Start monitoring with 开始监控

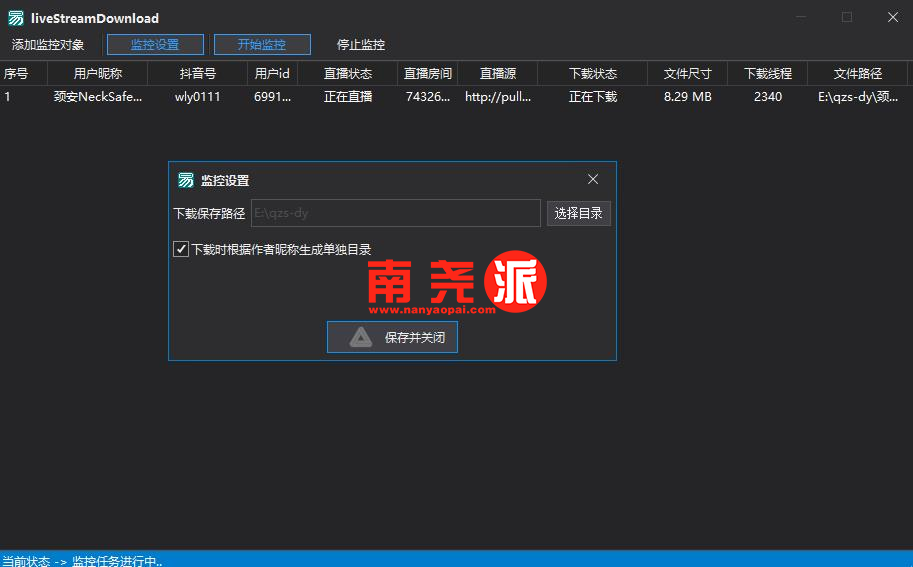click(262, 45)
